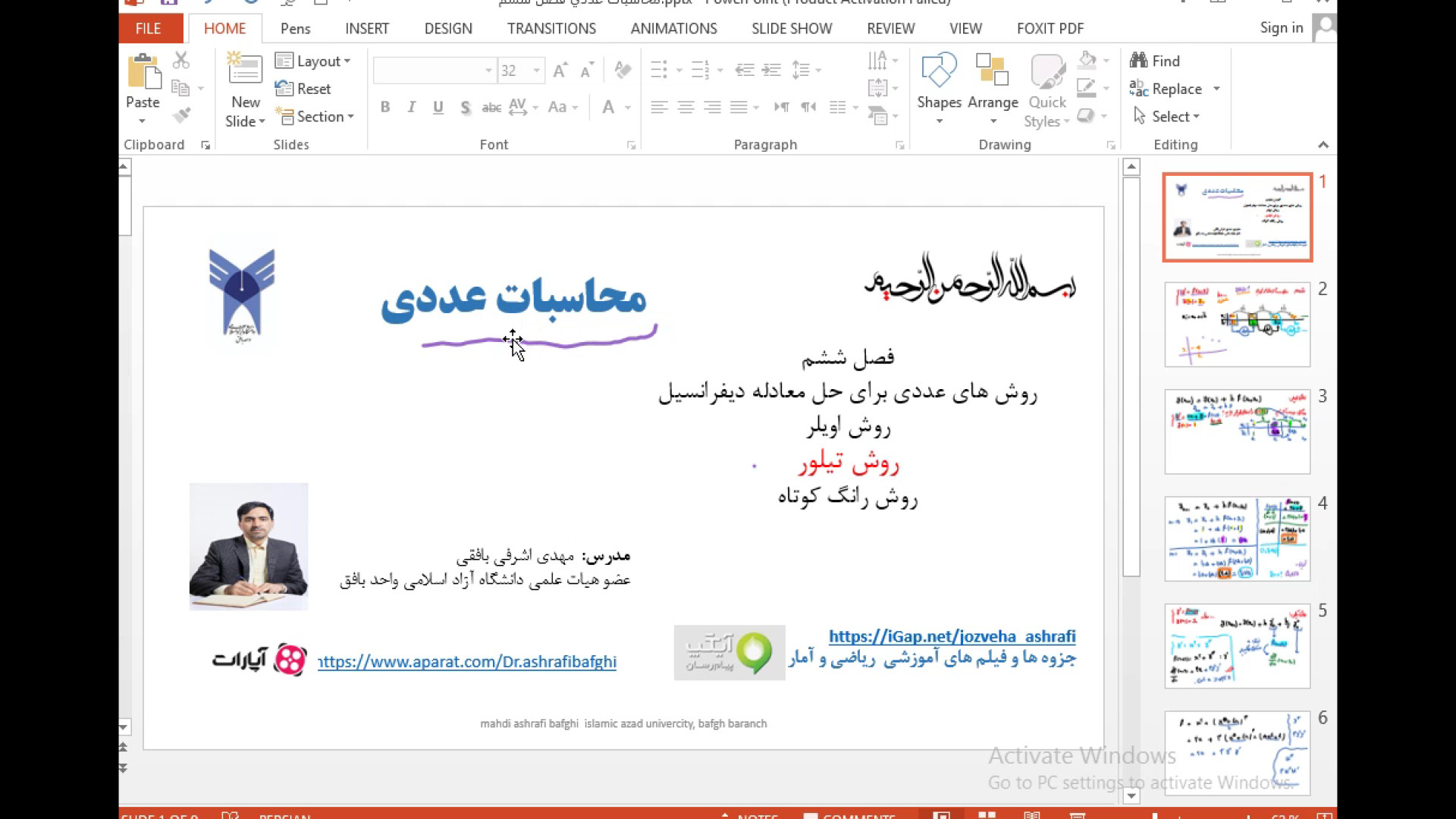Viewport: 1456px width, 819px height.
Task: Click Sign in
Action: click(1281, 28)
